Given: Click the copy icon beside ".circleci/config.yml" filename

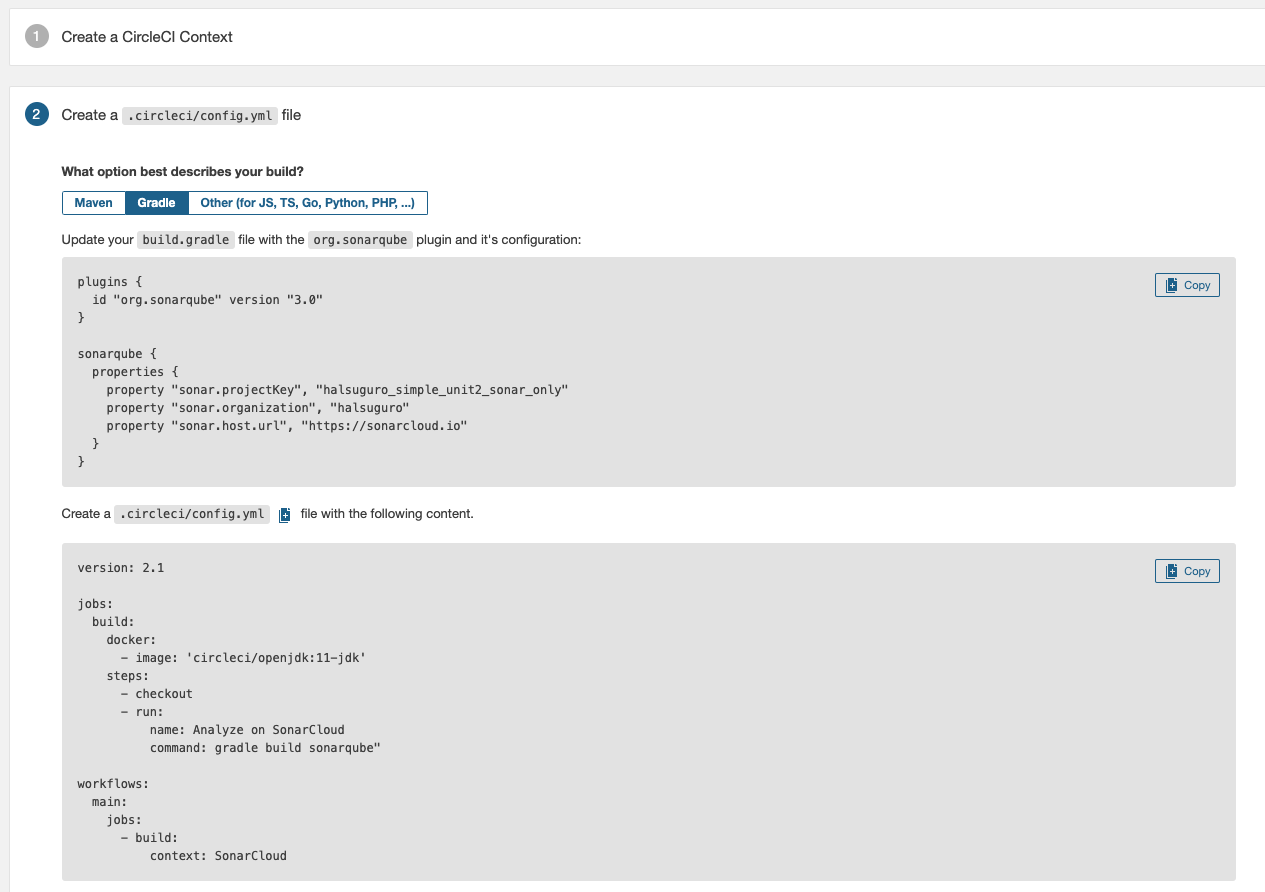Looking at the screenshot, I should (285, 513).
